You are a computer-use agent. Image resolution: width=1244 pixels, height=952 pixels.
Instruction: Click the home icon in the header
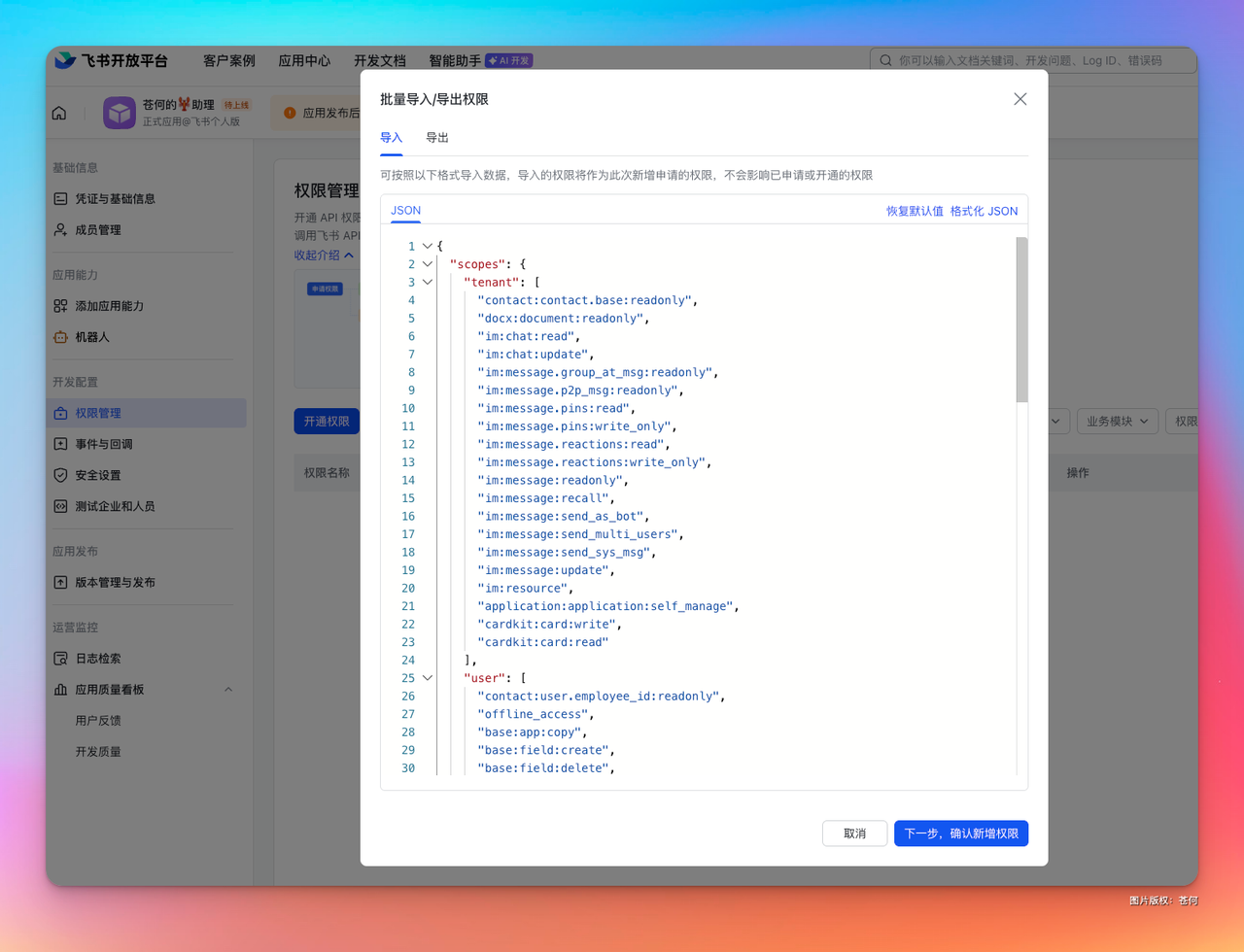pos(59,114)
